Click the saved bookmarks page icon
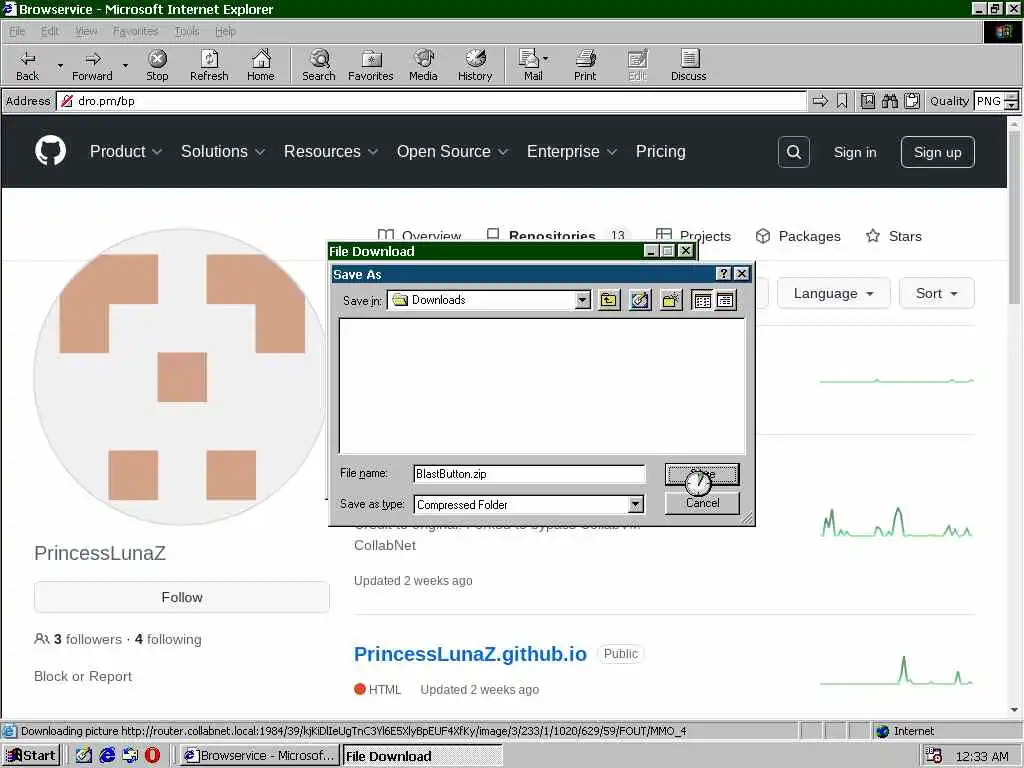The image size is (1024, 768). (x=868, y=101)
